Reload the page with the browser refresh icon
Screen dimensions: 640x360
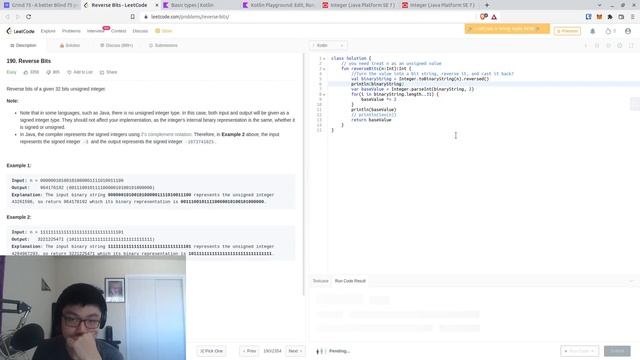[29, 17]
